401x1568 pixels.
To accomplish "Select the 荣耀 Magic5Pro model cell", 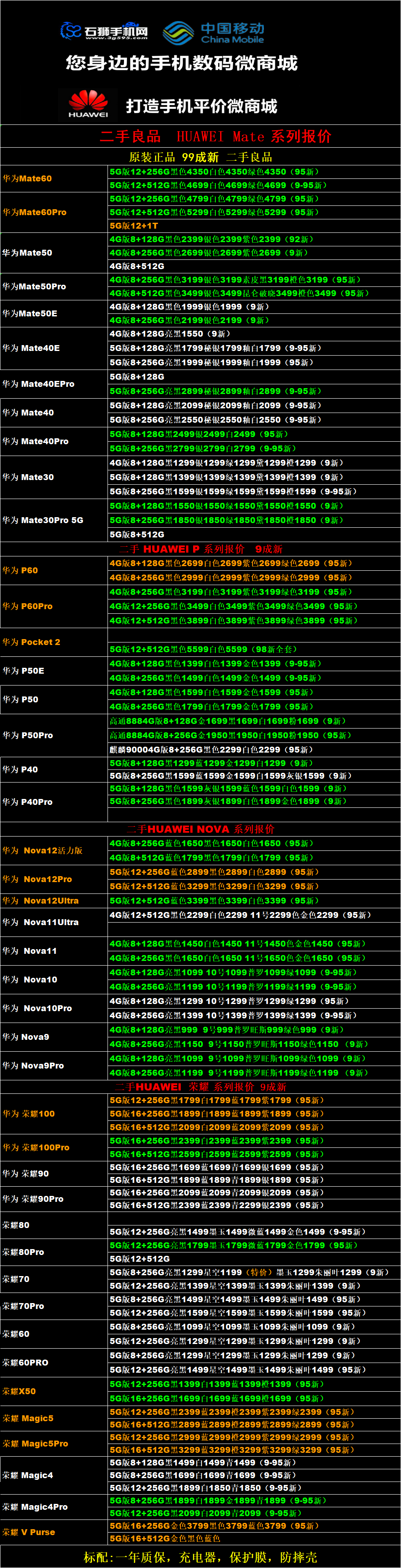I will tap(54, 1443).
